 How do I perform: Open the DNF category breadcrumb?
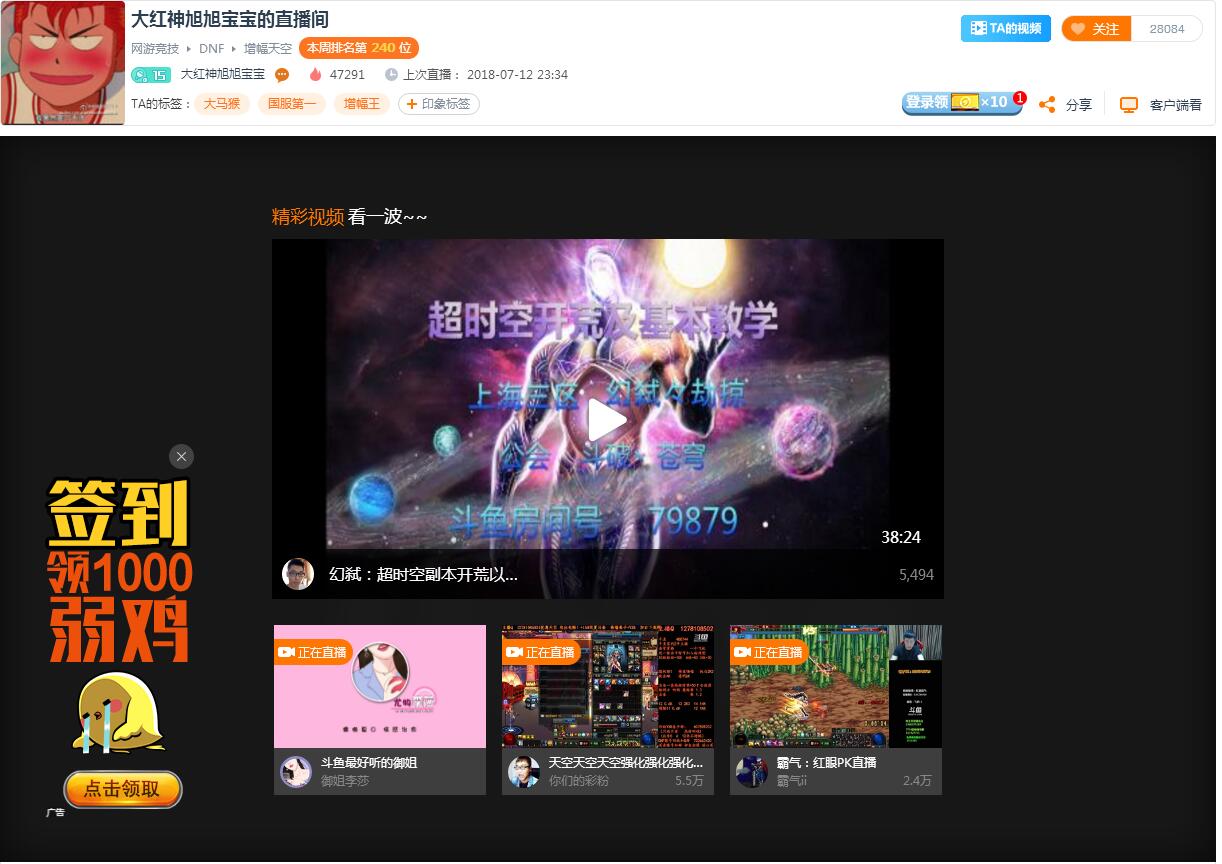point(211,48)
